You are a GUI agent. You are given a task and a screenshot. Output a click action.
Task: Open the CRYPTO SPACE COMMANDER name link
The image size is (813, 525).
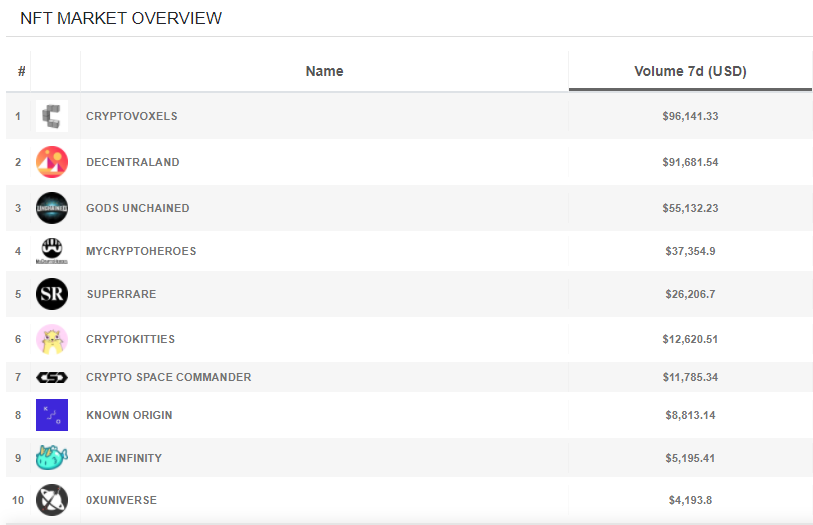pos(169,377)
